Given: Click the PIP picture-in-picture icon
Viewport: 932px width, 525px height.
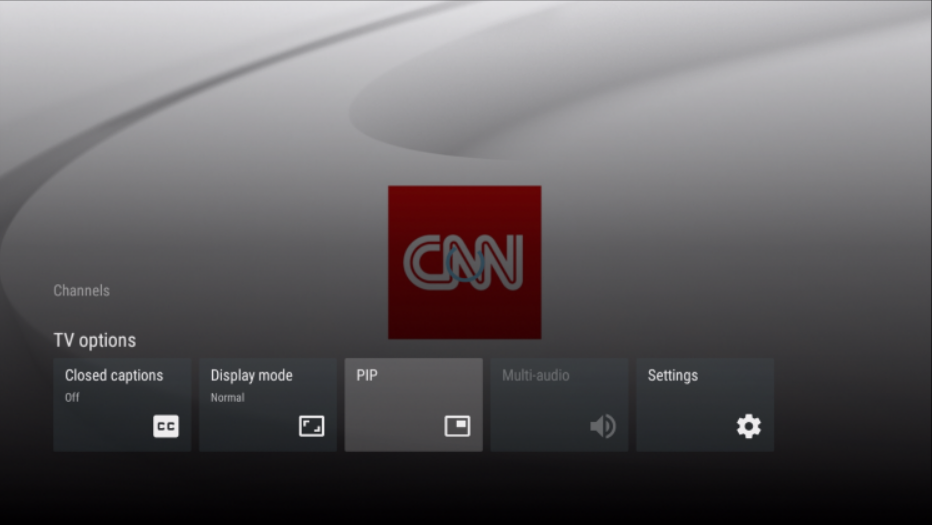Looking at the screenshot, I should coord(457,426).
